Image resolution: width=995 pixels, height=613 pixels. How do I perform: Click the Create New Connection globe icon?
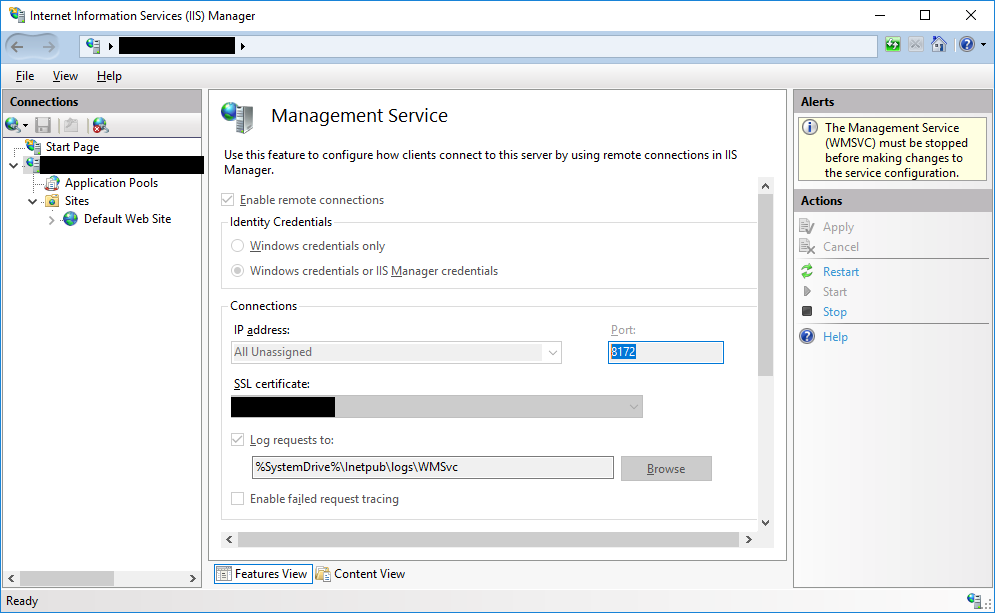(12, 125)
